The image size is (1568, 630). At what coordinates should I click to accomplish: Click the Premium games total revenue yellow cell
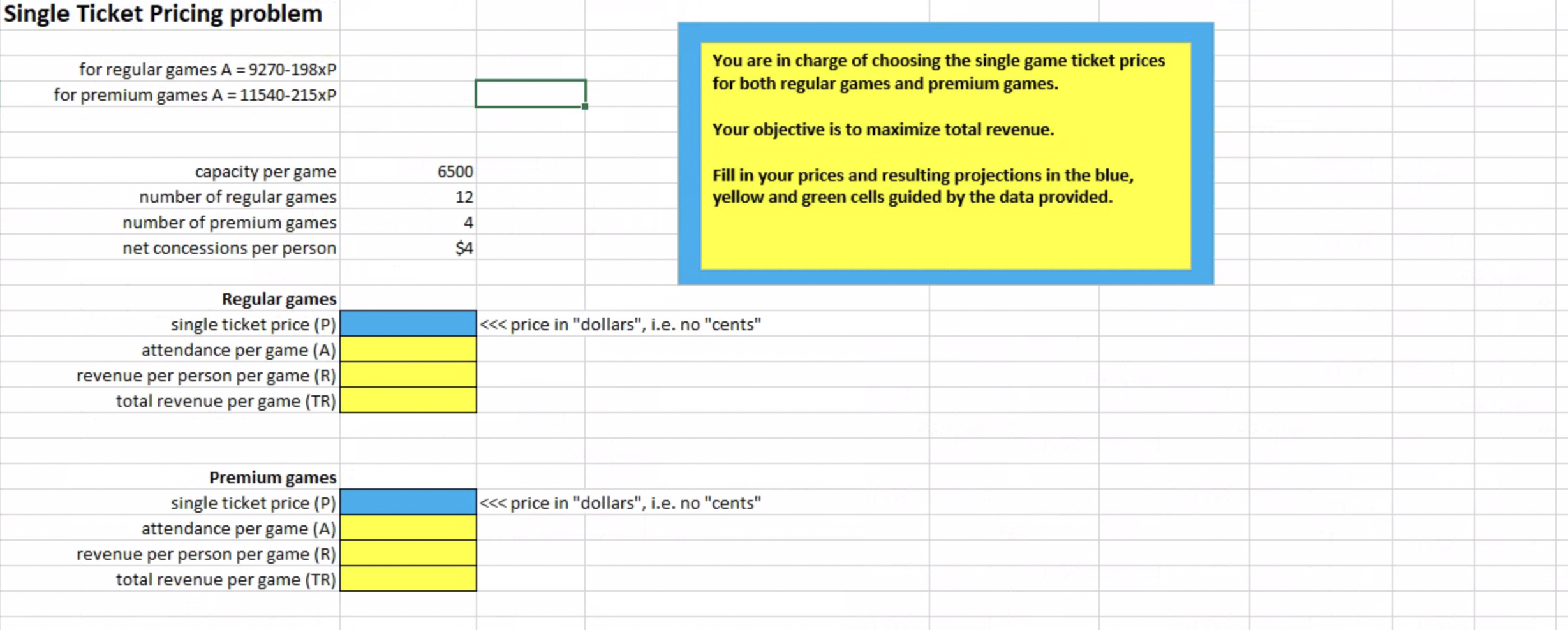pyautogui.click(x=408, y=578)
